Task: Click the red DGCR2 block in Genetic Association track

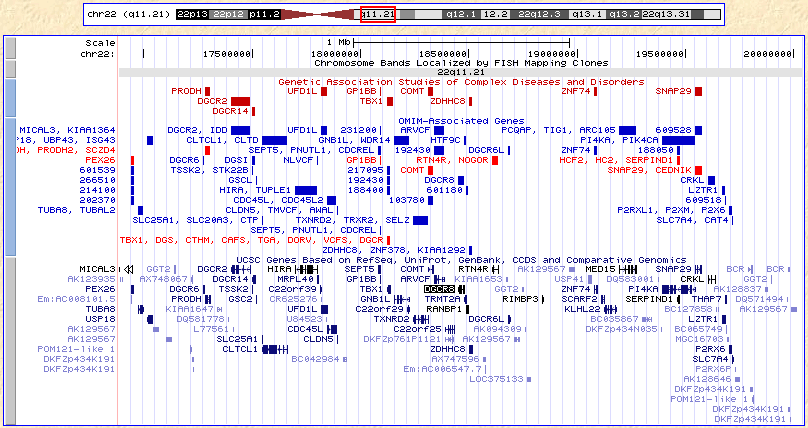Action: (x=240, y=101)
